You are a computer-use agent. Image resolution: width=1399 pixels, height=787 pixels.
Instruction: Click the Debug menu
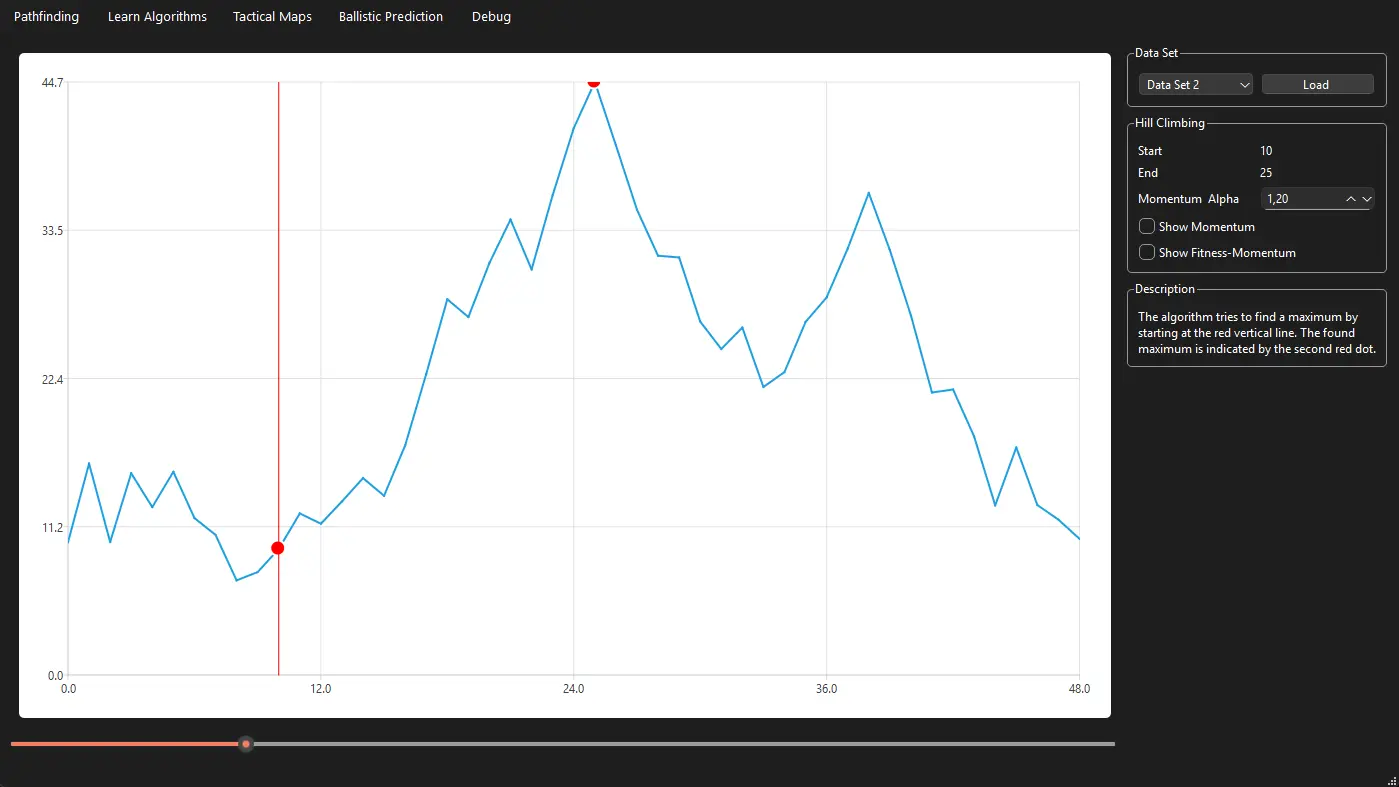click(x=491, y=17)
